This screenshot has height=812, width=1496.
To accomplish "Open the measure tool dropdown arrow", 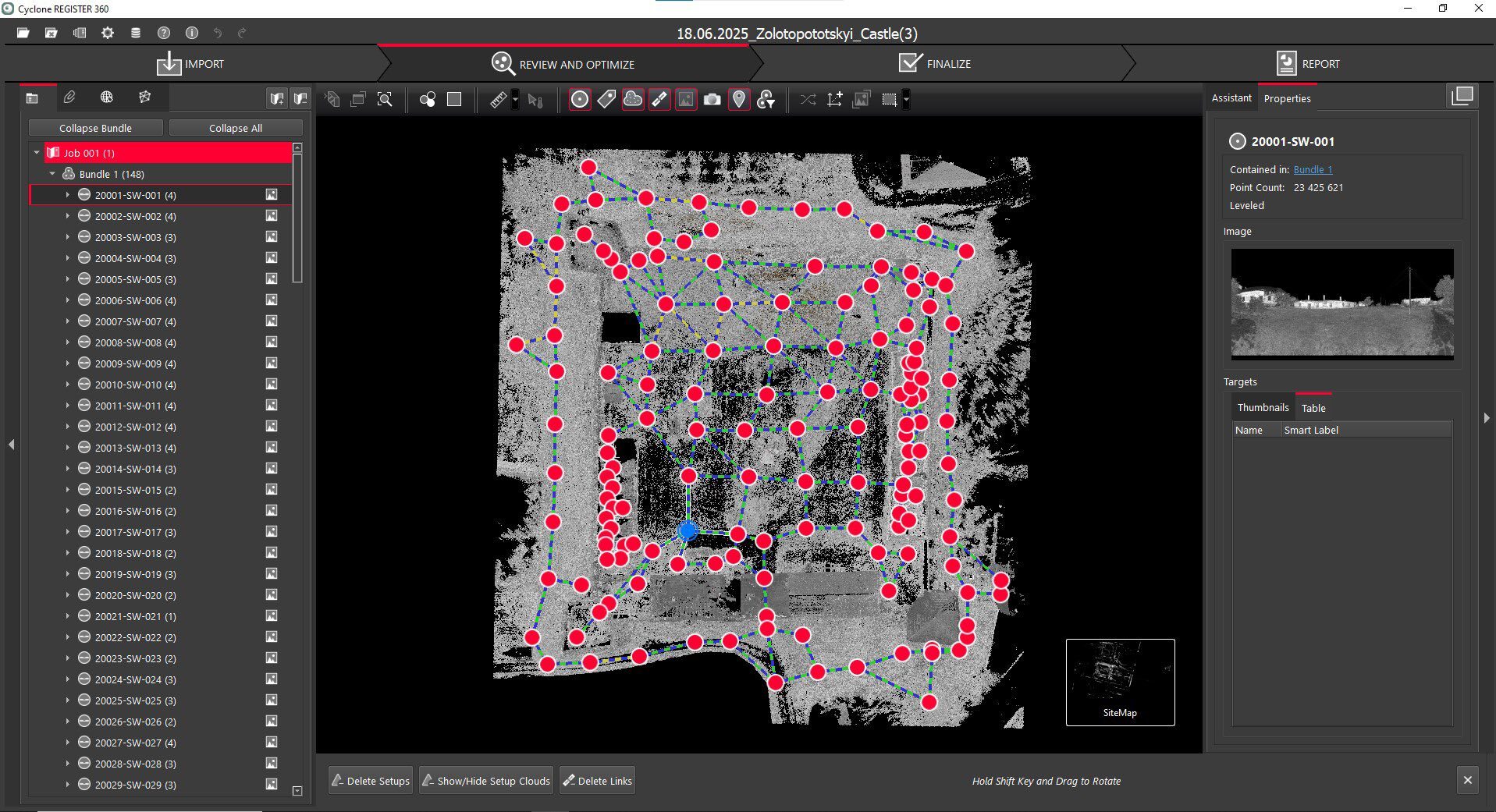I will point(515,99).
